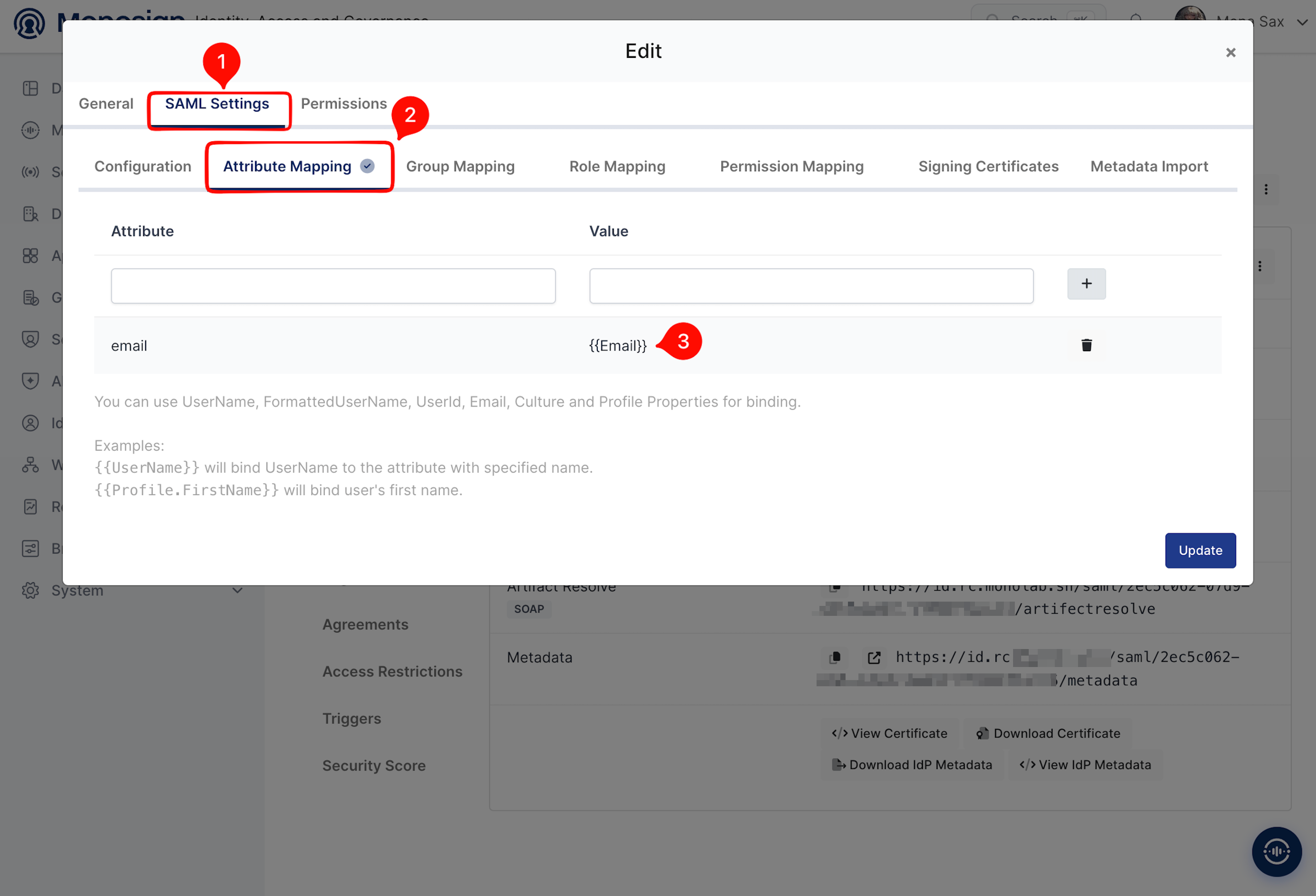This screenshot has height=896, width=1316.
Task: Open user account dropdown chevron
Action: pyautogui.click(x=1302, y=22)
